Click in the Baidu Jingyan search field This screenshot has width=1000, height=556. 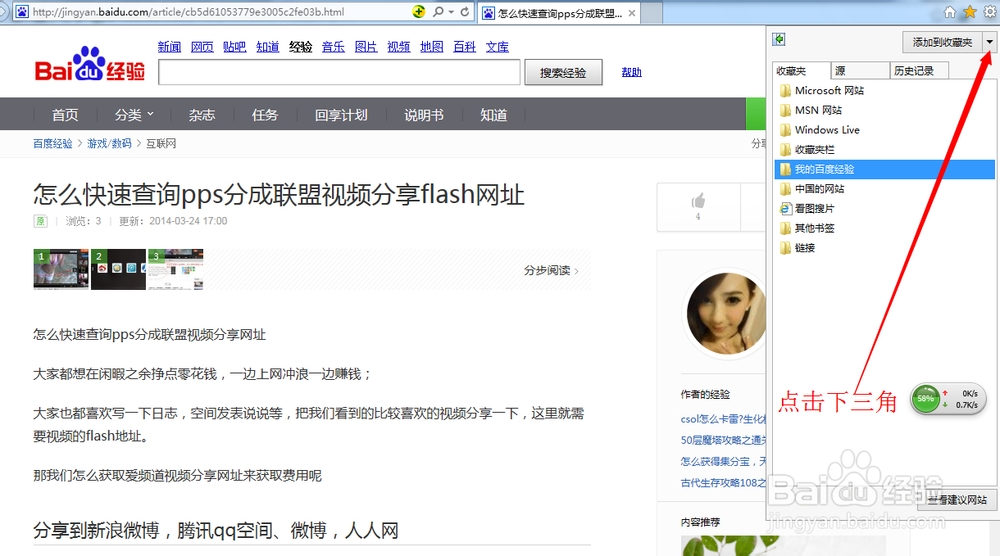[x=339, y=72]
